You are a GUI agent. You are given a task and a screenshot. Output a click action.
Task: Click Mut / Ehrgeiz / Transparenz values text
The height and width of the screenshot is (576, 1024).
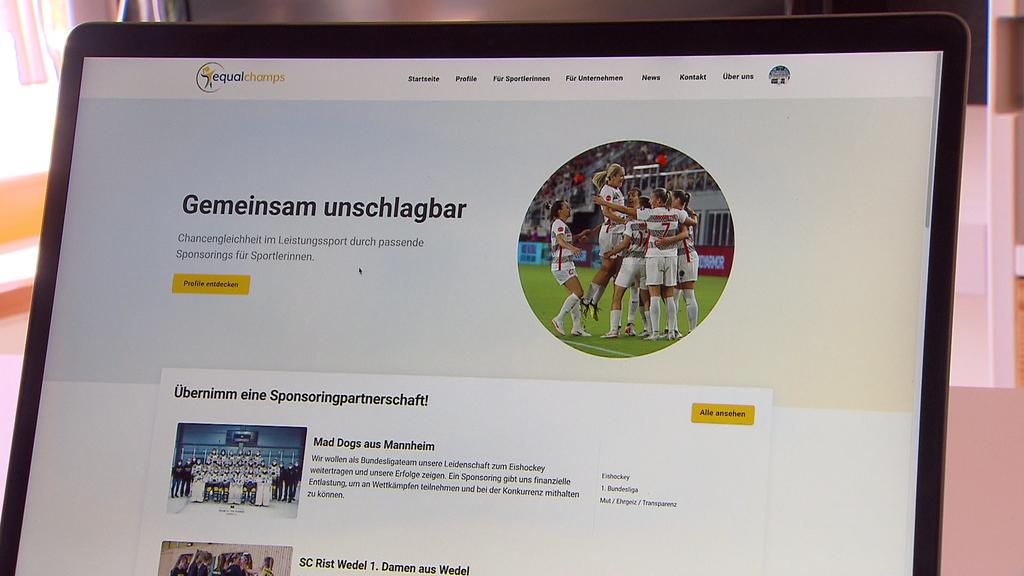click(639, 503)
